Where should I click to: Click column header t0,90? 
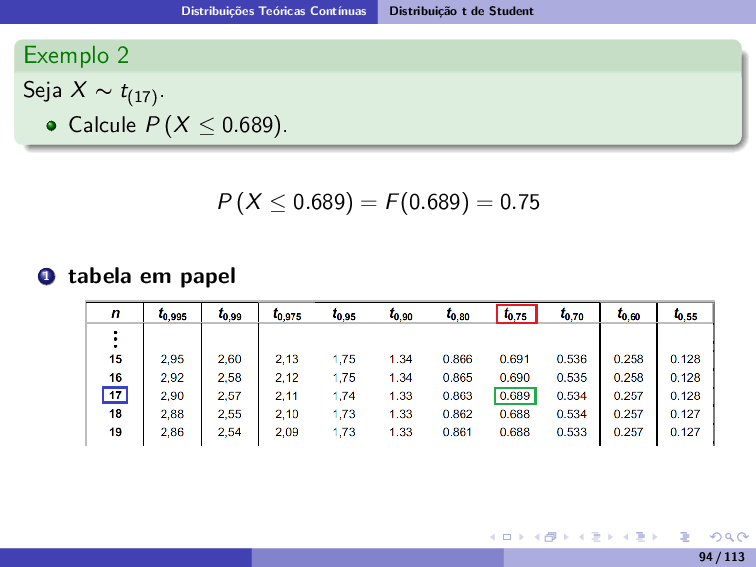click(x=401, y=314)
